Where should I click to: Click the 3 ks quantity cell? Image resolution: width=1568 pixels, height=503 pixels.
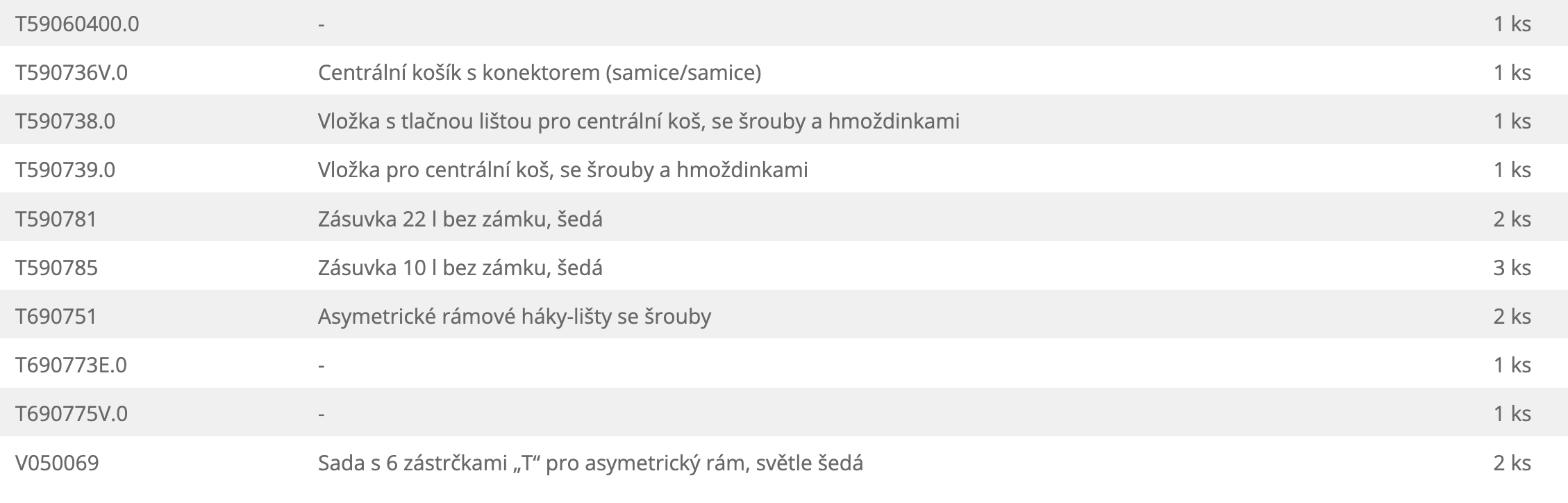coord(1512,268)
